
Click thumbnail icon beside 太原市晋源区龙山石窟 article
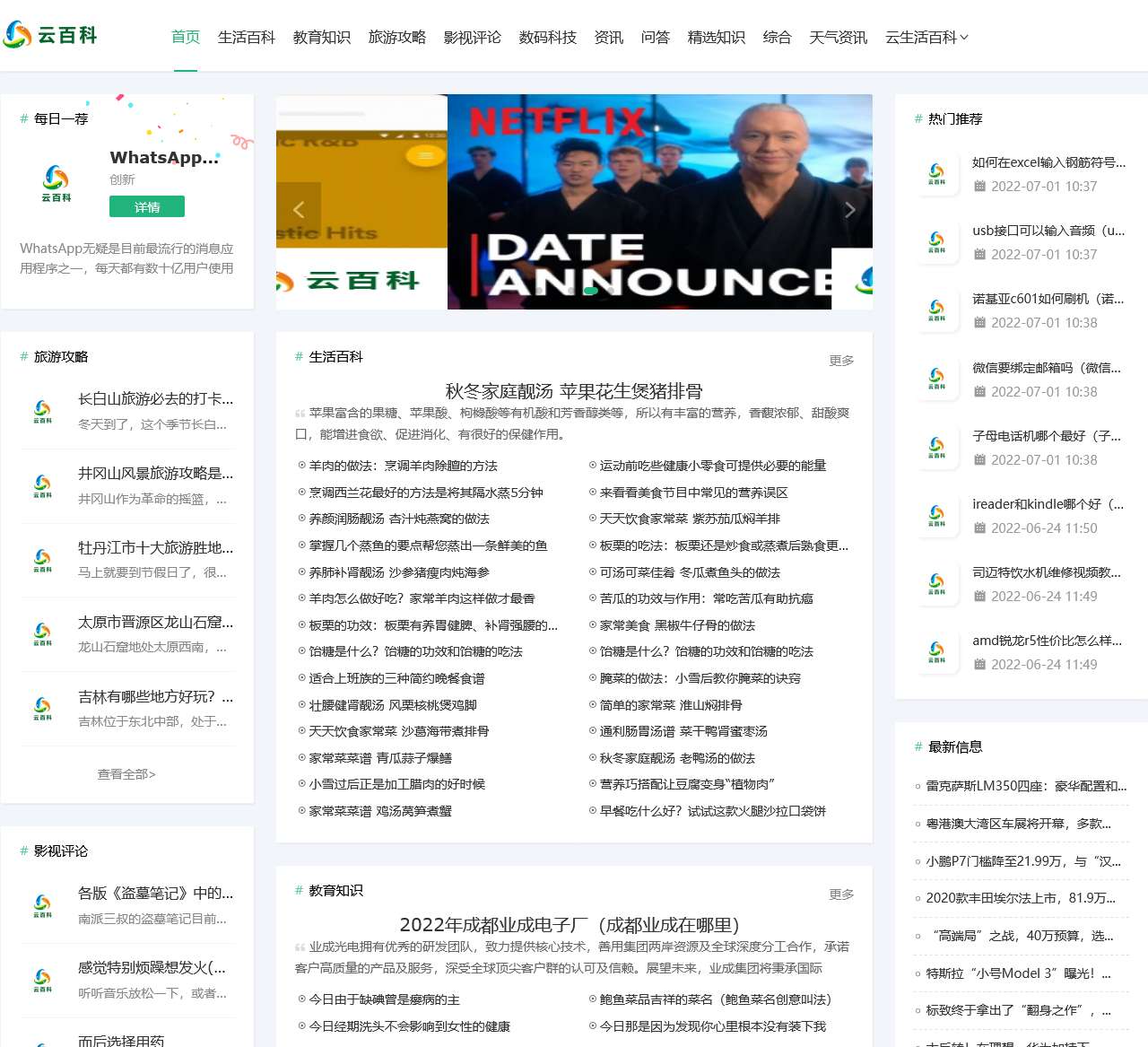(42, 635)
